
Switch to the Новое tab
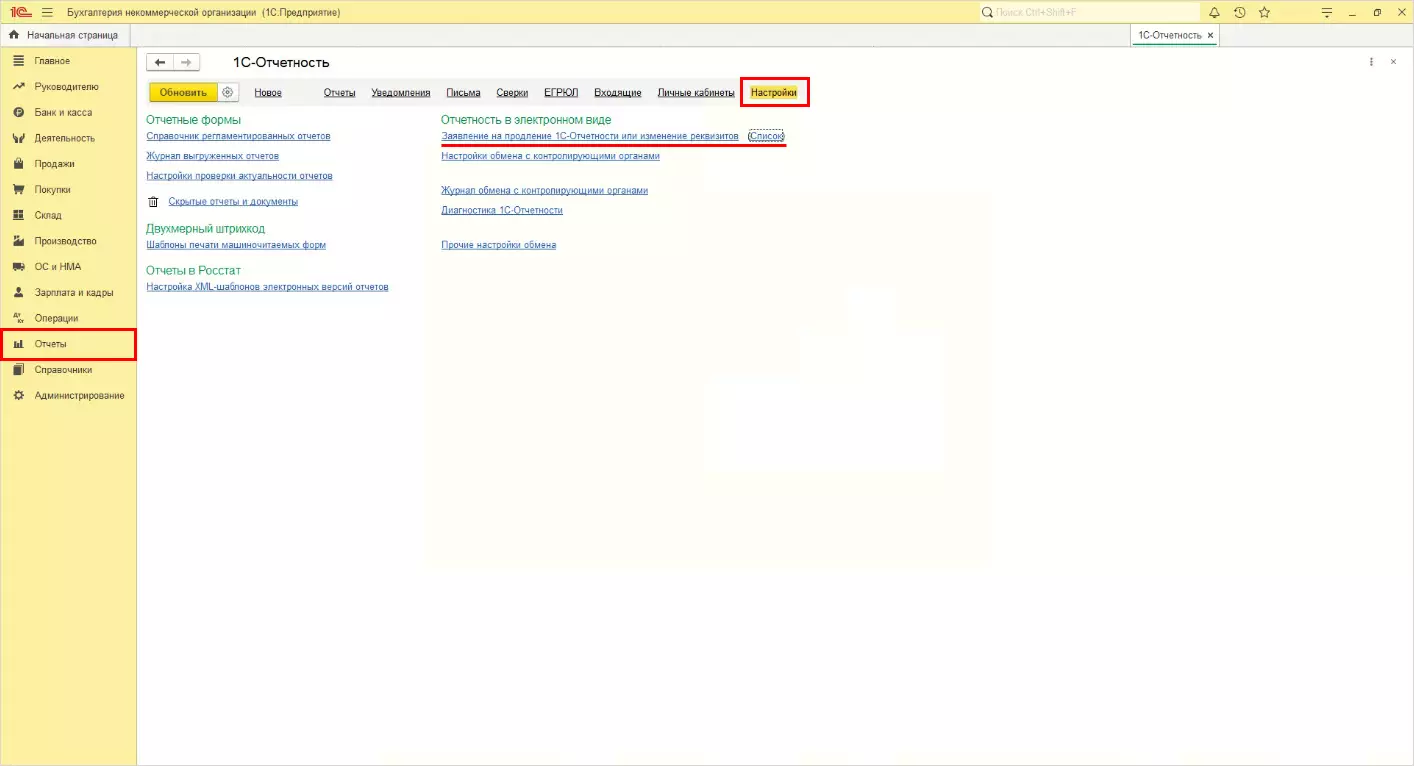pyautogui.click(x=268, y=93)
